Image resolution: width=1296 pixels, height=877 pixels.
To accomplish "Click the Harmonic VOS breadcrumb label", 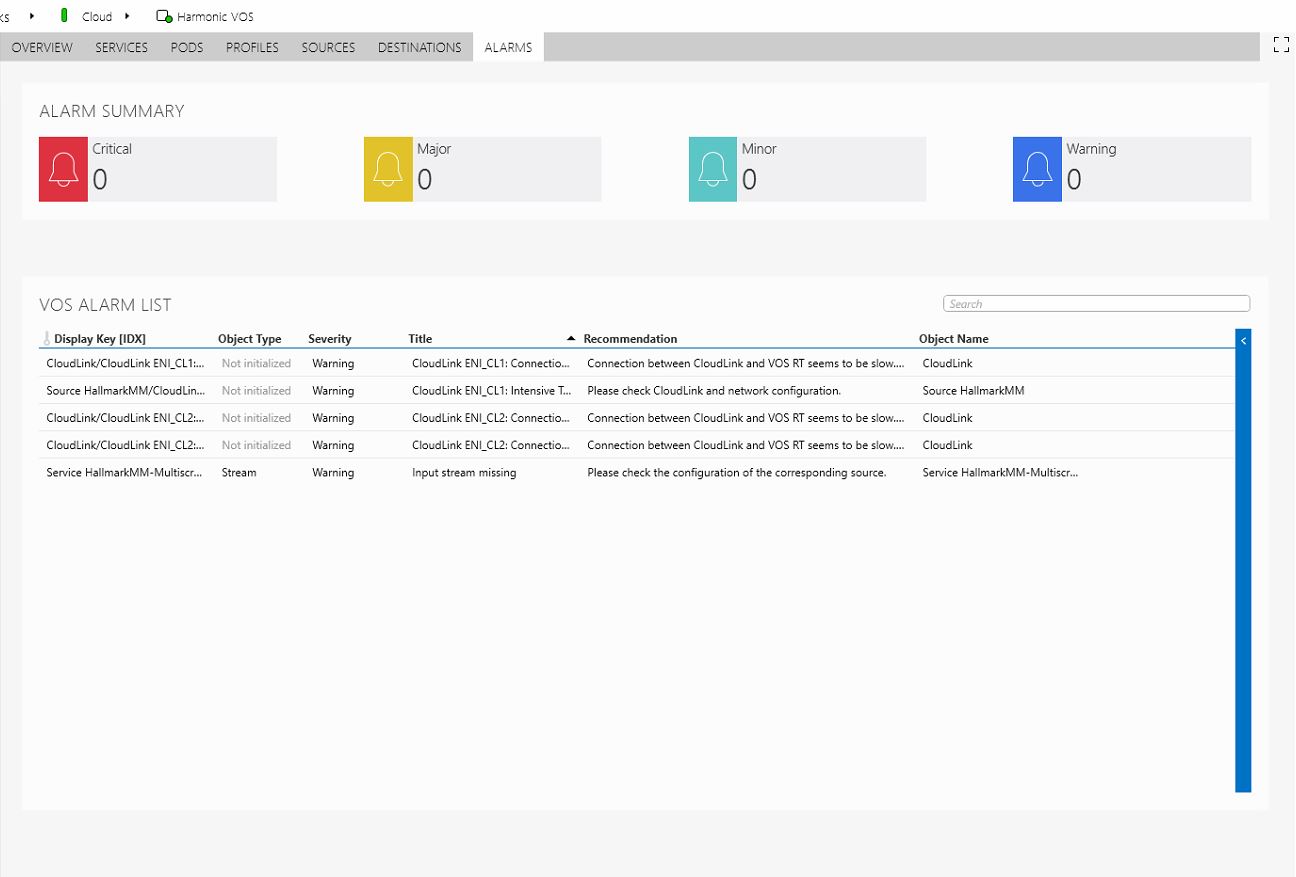I will pyautogui.click(x=215, y=17).
